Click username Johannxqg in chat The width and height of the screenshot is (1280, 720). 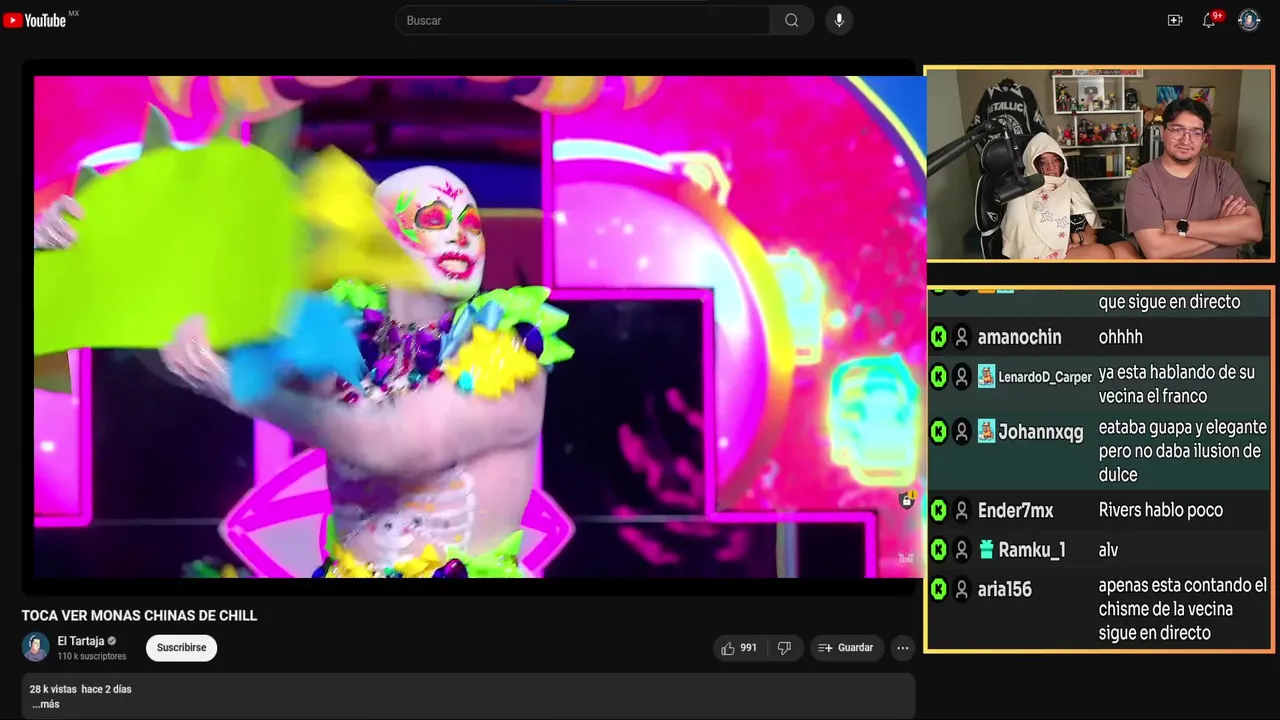pyautogui.click(x=1040, y=432)
